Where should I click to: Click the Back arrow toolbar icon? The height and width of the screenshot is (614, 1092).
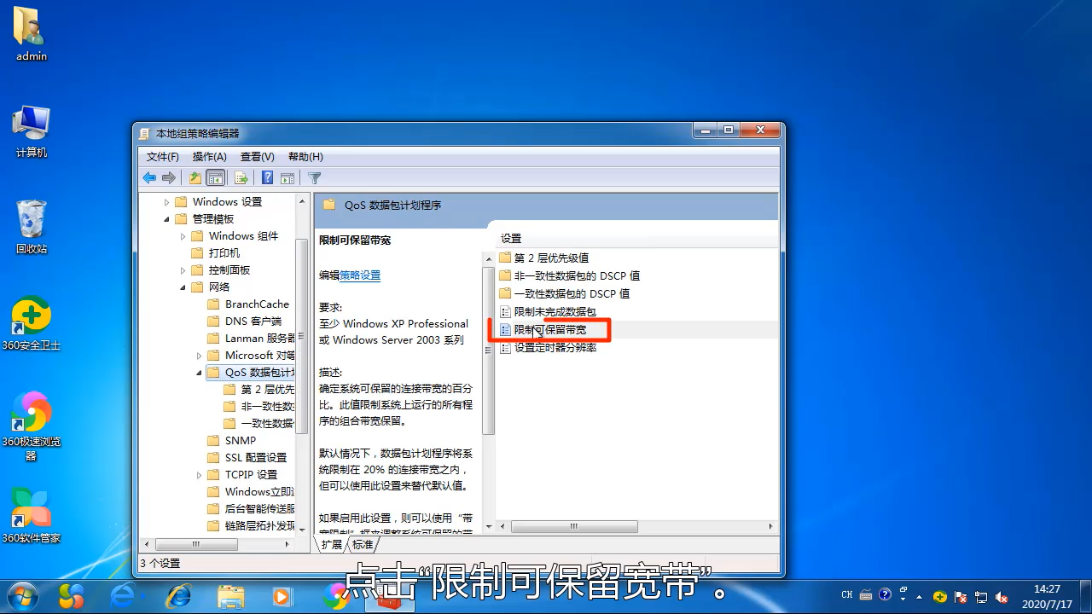pyautogui.click(x=149, y=178)
